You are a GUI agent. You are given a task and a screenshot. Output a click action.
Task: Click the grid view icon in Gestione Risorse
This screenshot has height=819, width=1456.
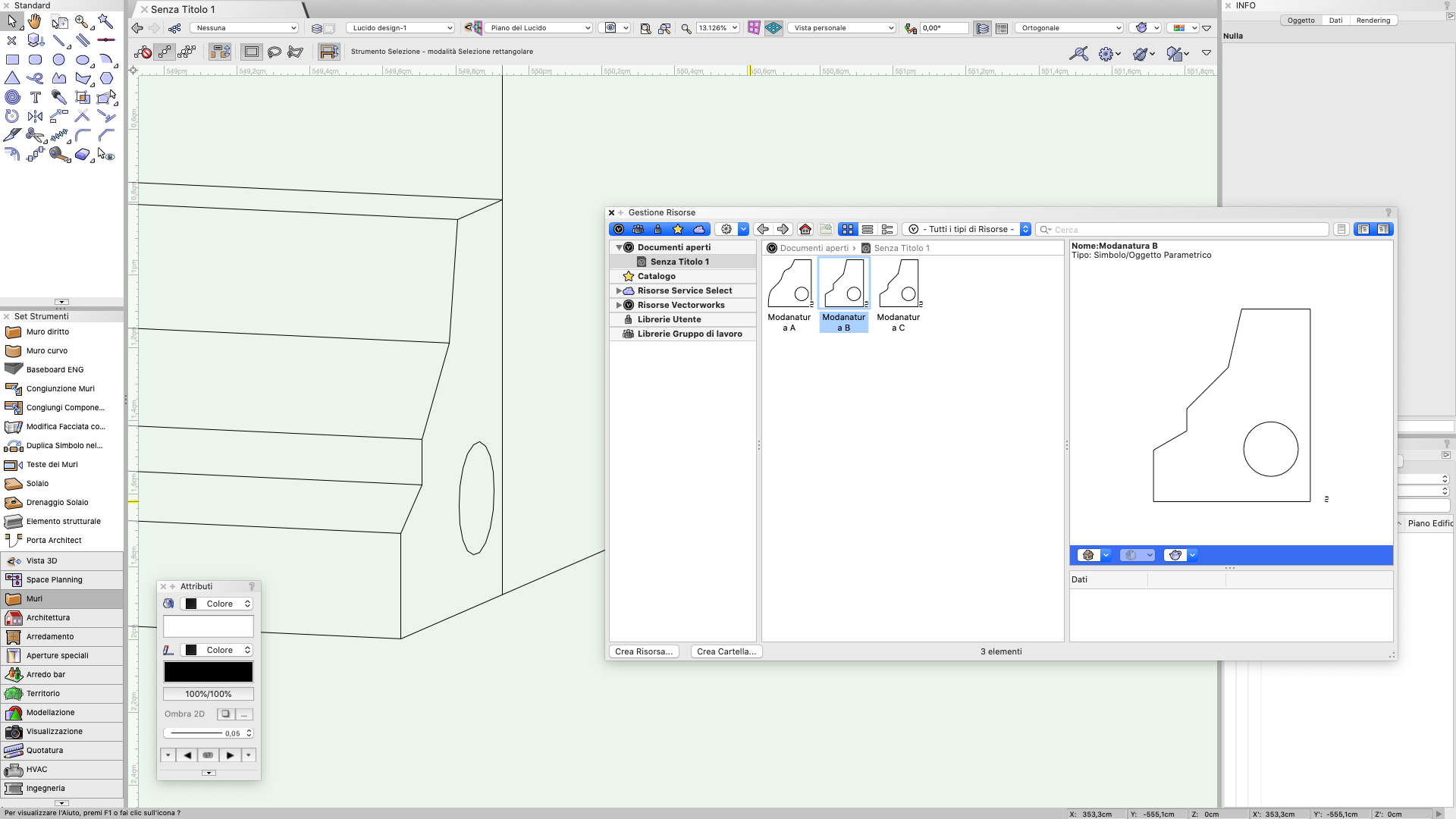click(848, 229)
